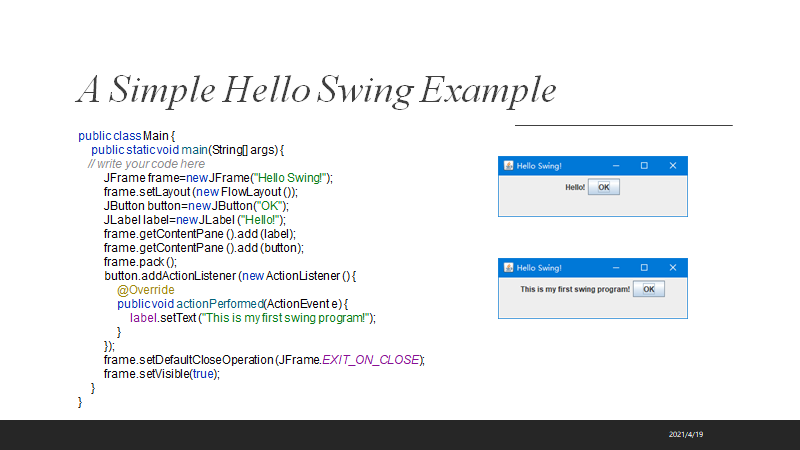Click the Java icon in the lower Hello Swing! window

point(508,268)
